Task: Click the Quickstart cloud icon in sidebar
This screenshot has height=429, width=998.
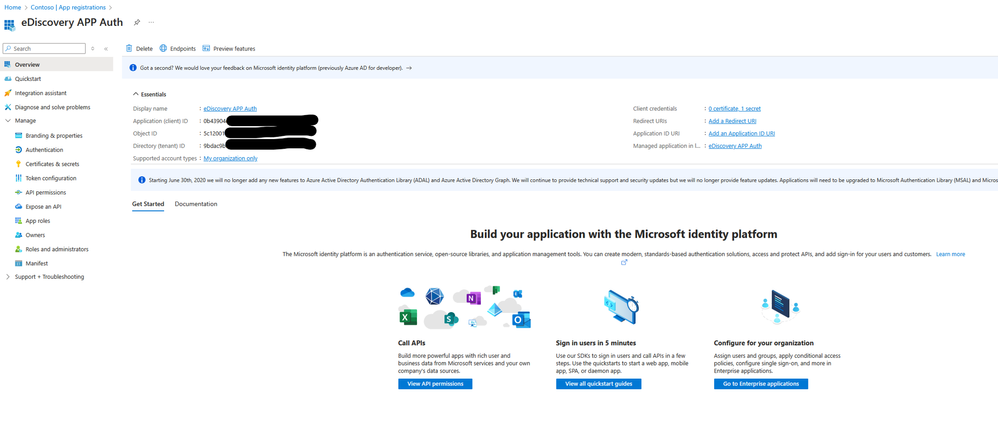Action: (8, 79)
